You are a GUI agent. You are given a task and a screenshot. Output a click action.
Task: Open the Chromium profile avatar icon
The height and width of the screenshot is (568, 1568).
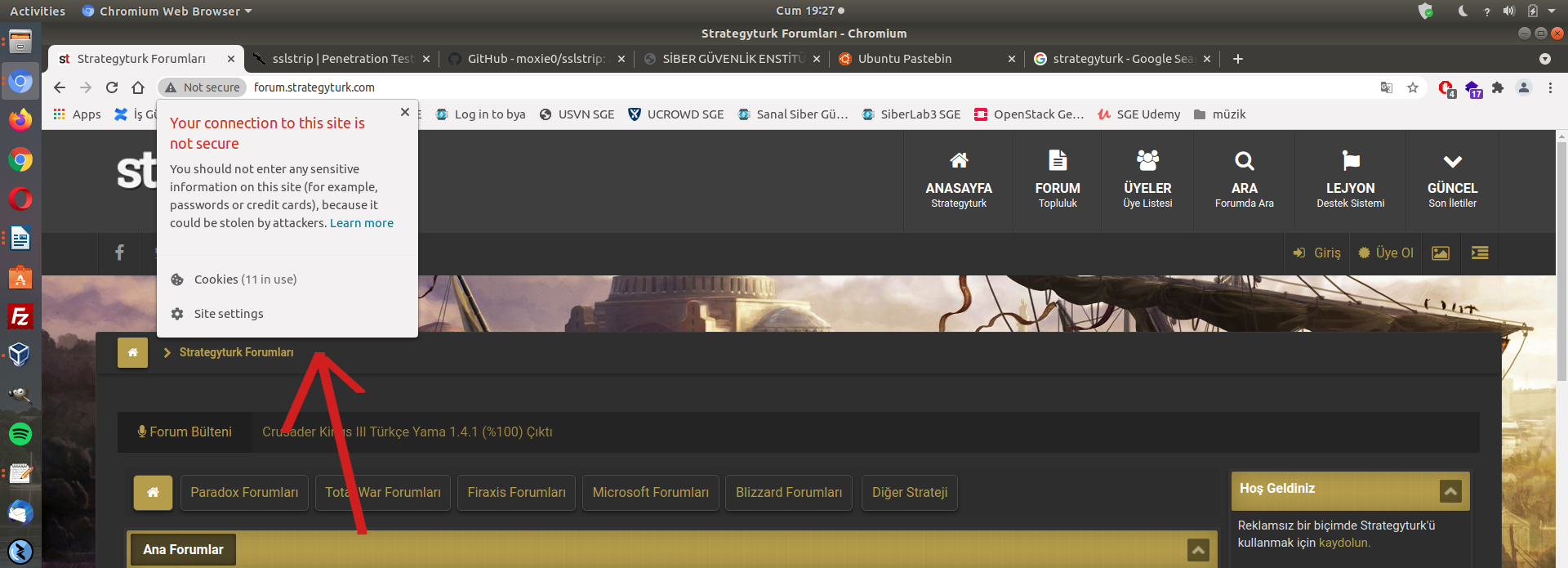[1524, 87]
